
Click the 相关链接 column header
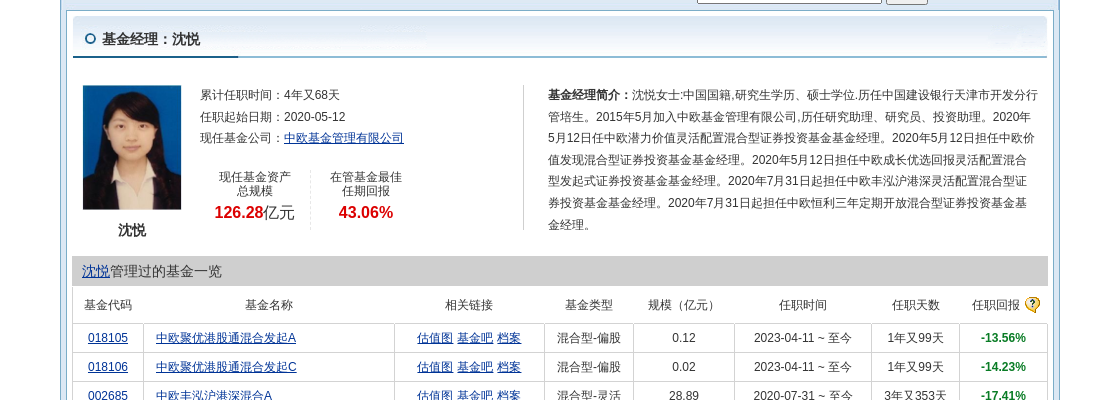coord(469,305)
